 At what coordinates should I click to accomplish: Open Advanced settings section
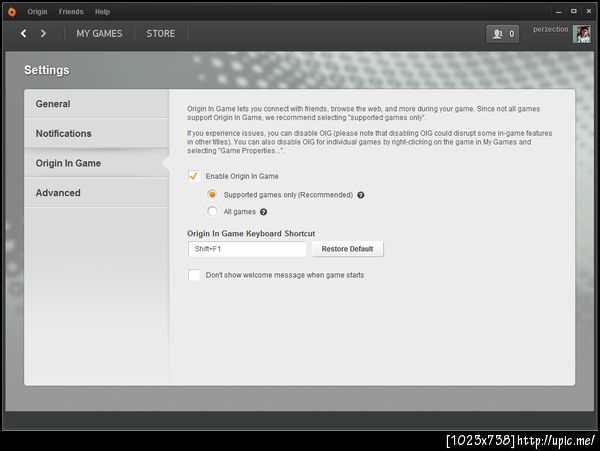click(x=96, y=193)
